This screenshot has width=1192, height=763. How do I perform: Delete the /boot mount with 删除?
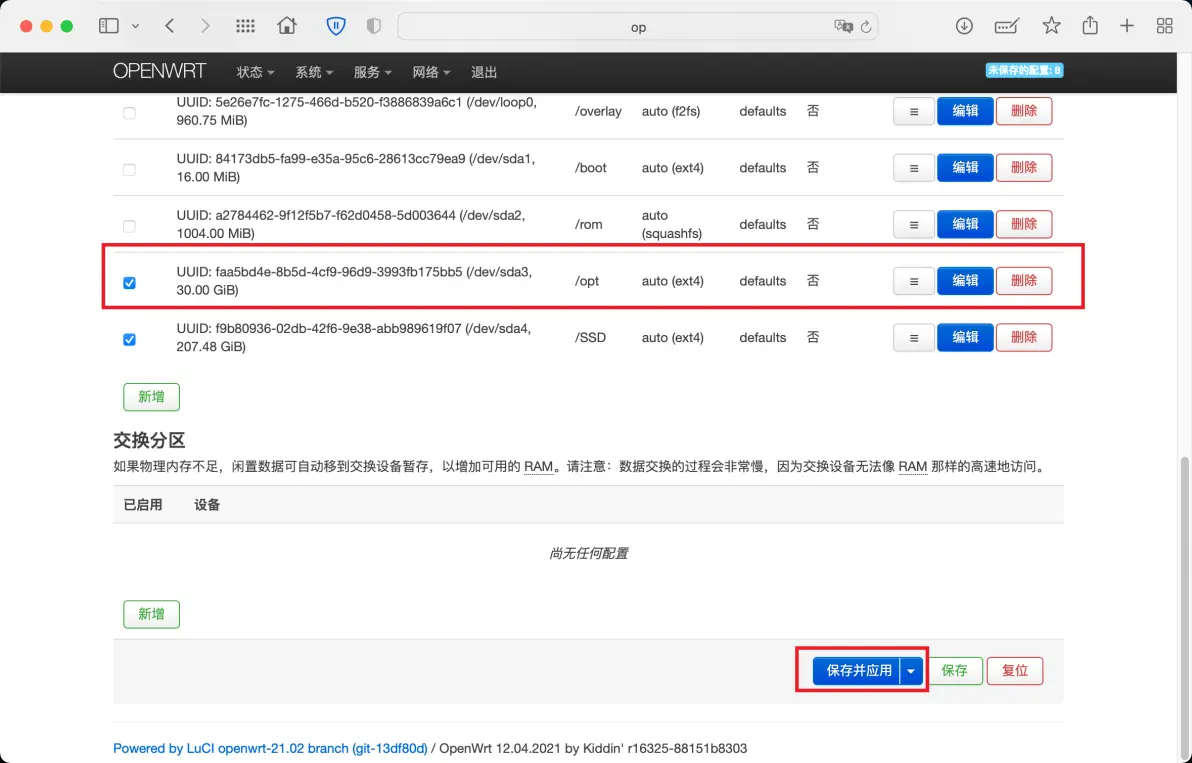click(1024, 167)
